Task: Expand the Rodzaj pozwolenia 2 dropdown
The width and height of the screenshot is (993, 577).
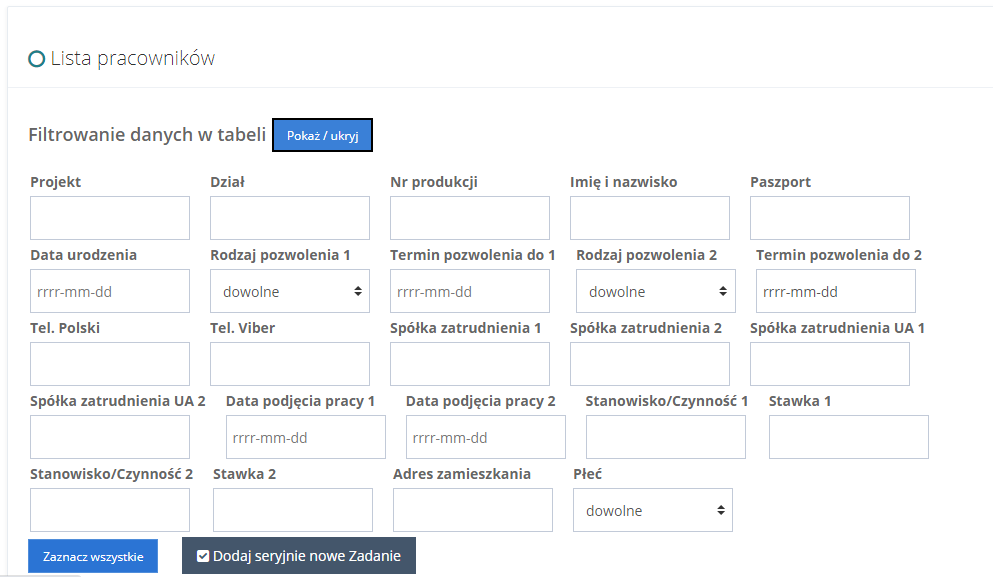Action: (656, 291)
